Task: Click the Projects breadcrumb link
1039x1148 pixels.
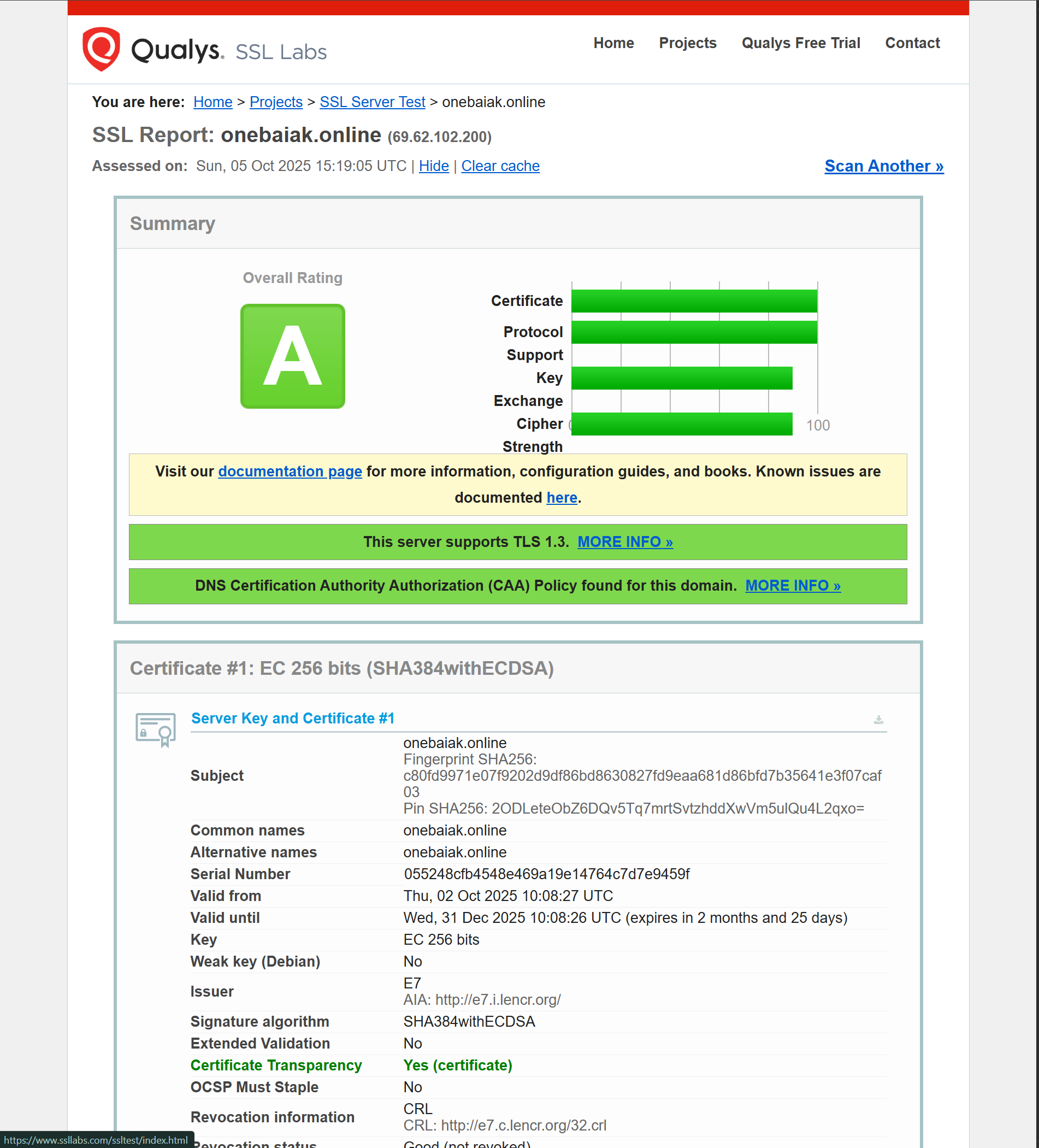Action: 275,102
